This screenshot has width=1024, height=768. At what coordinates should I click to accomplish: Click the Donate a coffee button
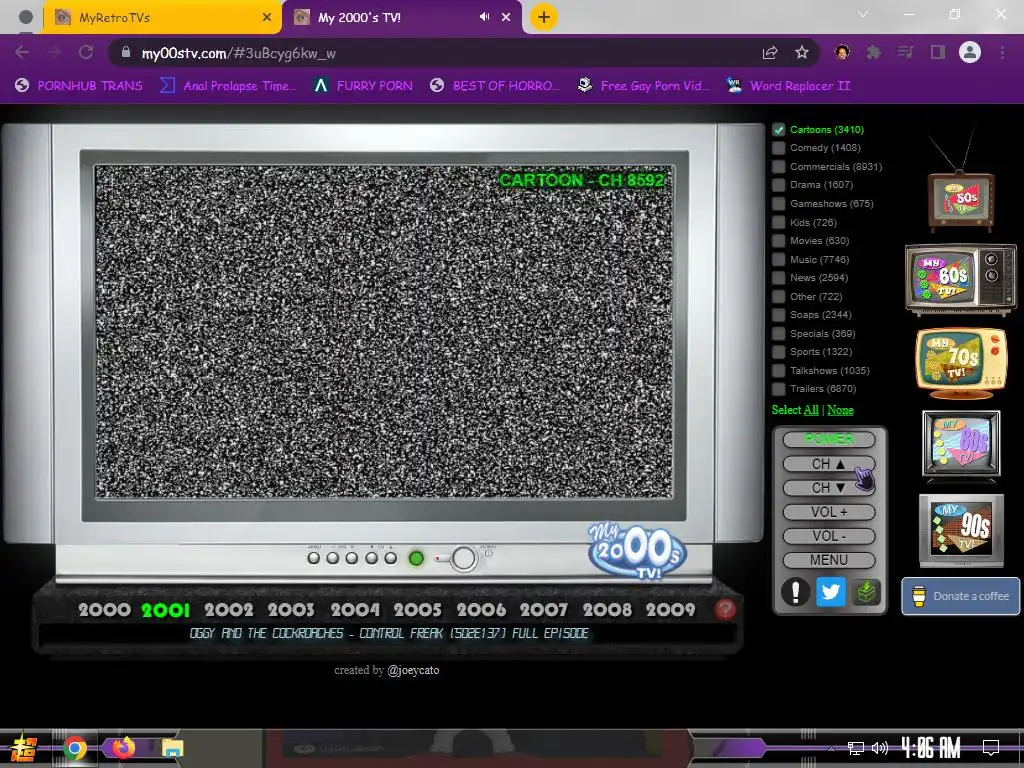click(x=961, y=596)
